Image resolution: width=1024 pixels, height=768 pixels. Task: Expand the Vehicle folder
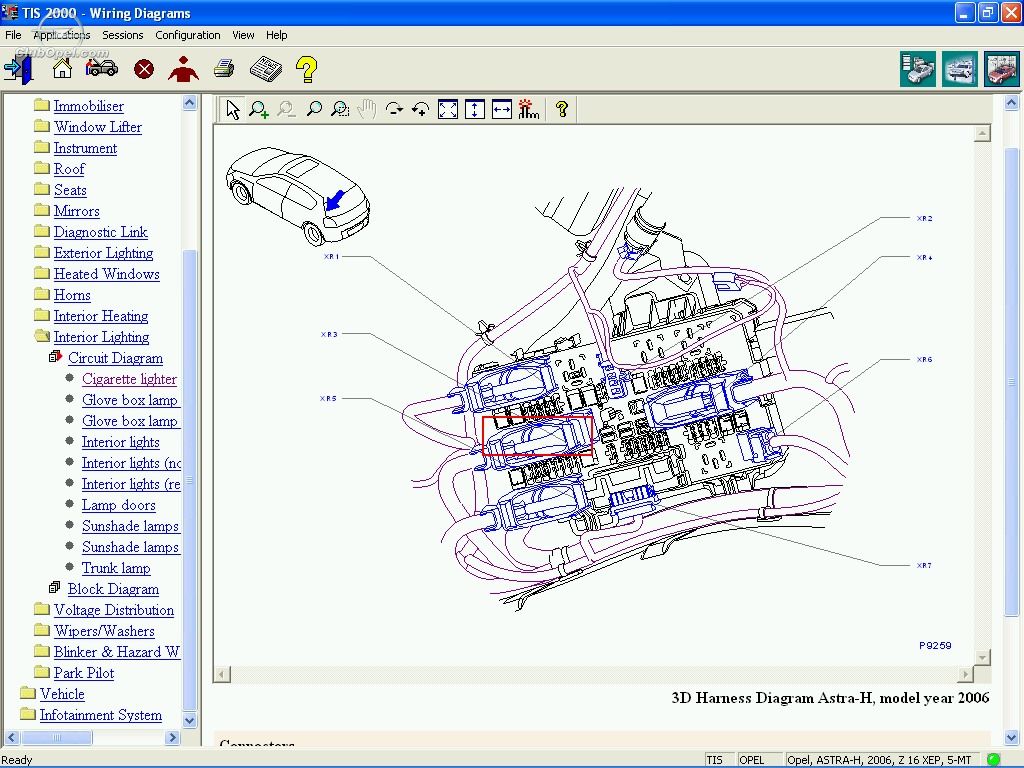tap(27, 693)
